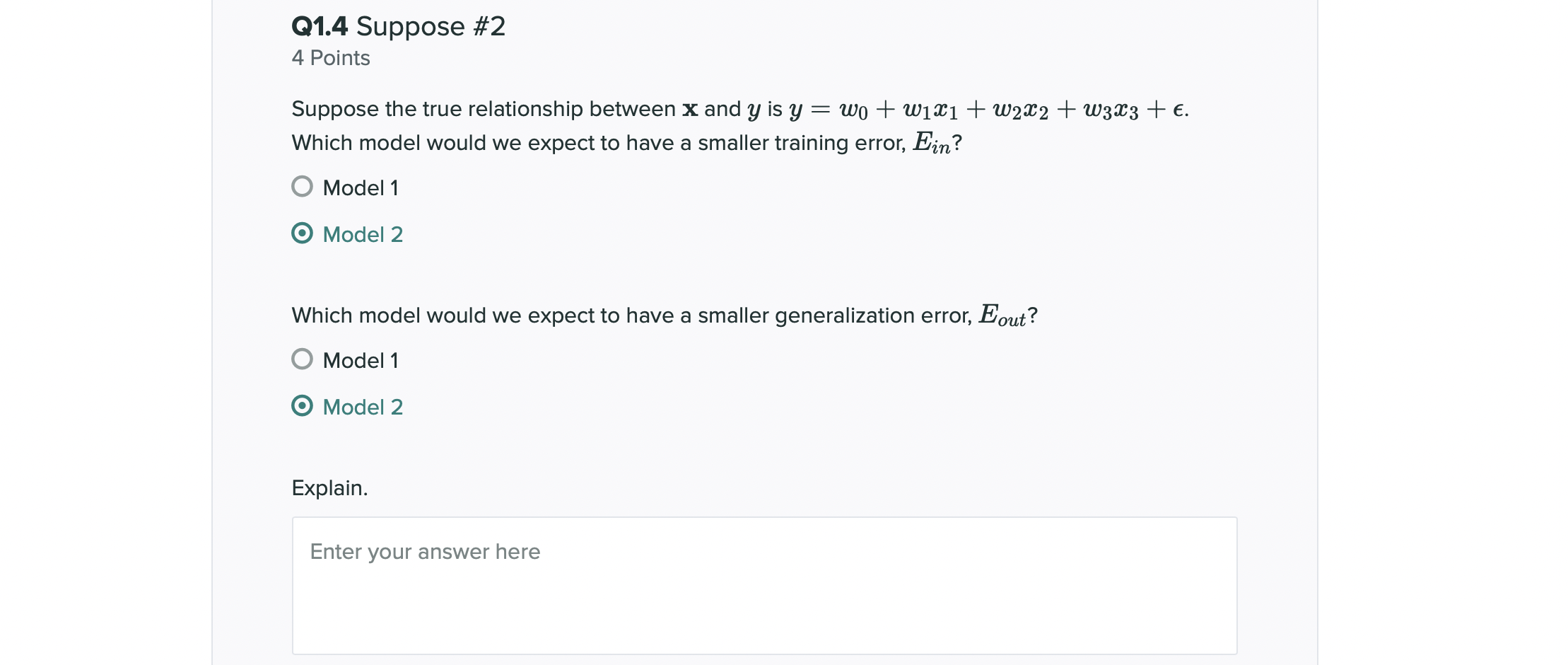Choose Model 1 radio for generalization error

tap(302, 359)
